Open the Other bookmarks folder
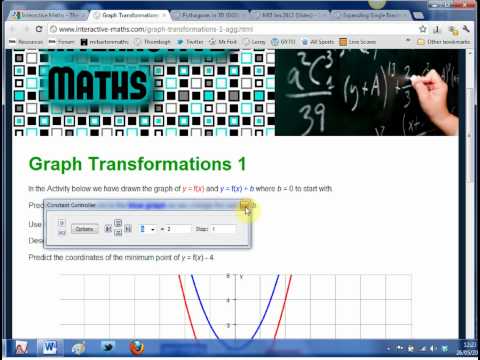 [x=444, y=42]
